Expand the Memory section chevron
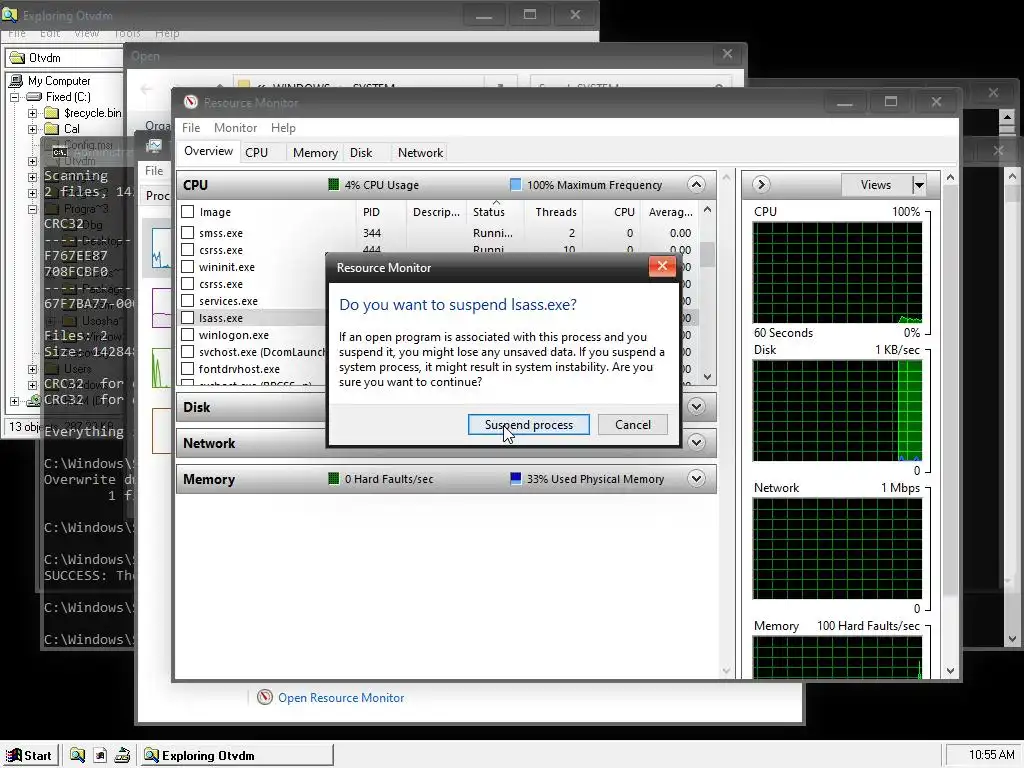Viewport: 1024px width, 768px height. pyautogui.click(x=696, y=479)
